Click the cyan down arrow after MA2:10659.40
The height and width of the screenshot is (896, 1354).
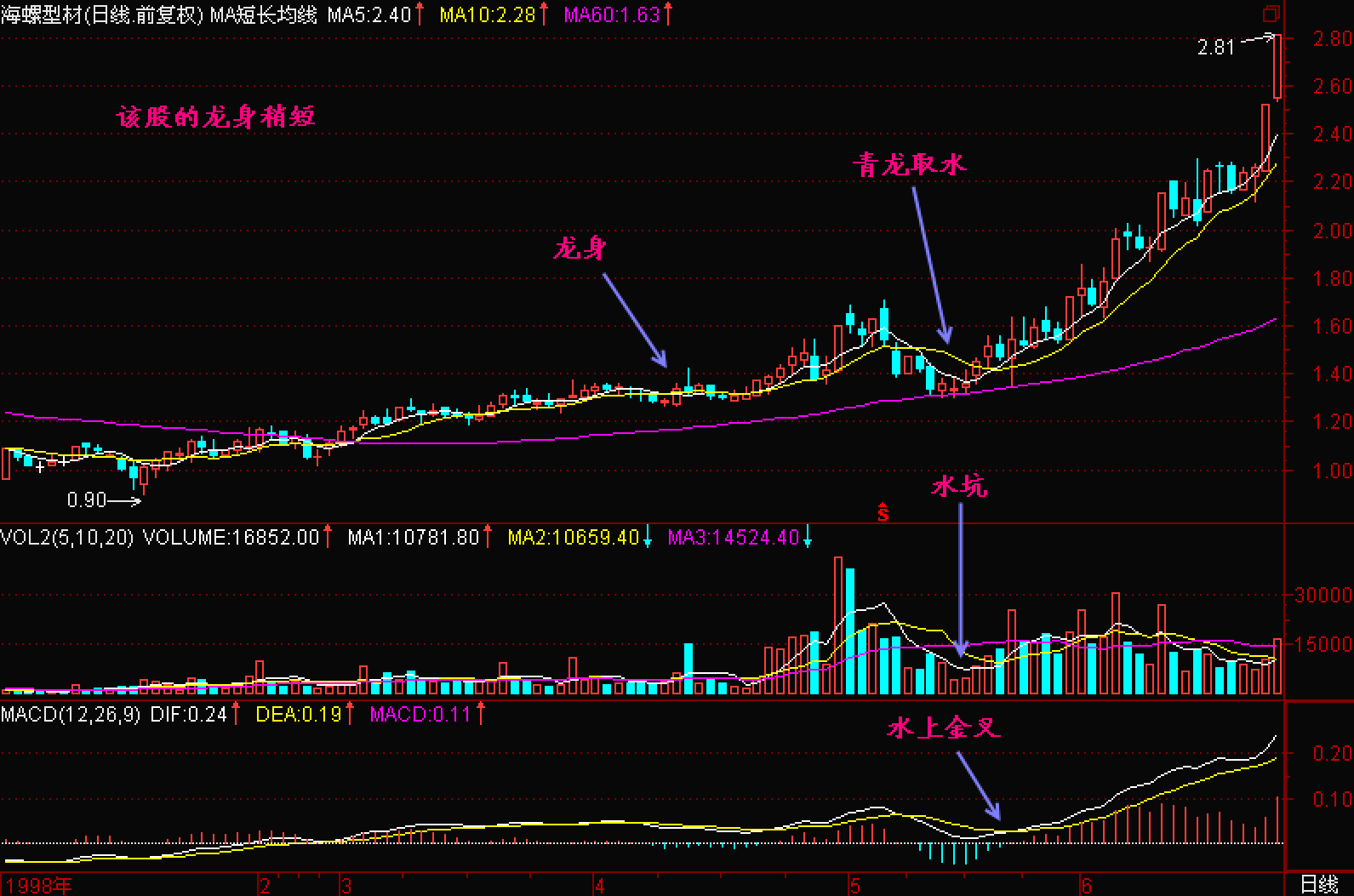click(648, 537)
